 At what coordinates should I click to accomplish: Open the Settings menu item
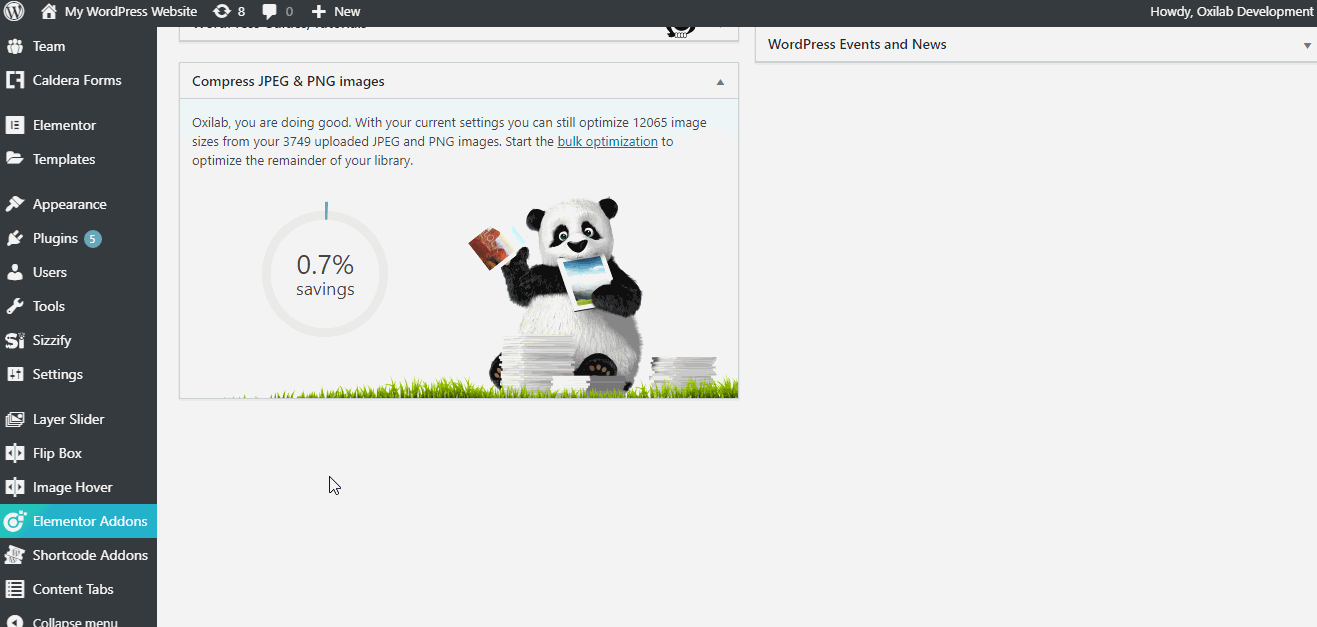(58, 374)
